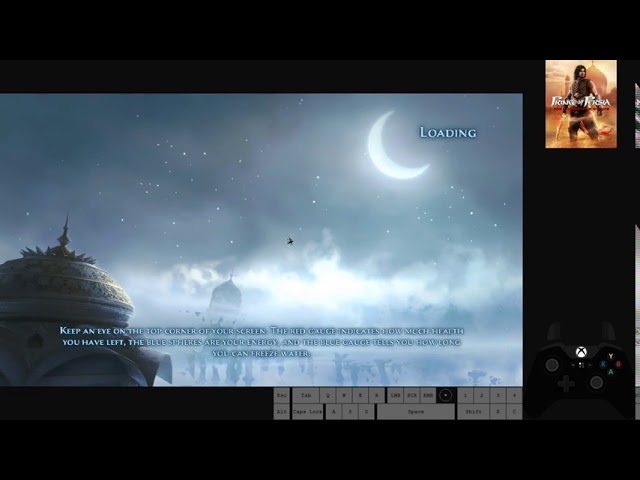Click the C key on keyboard overlay
The image size is (640, 480).
pos(514,411)
